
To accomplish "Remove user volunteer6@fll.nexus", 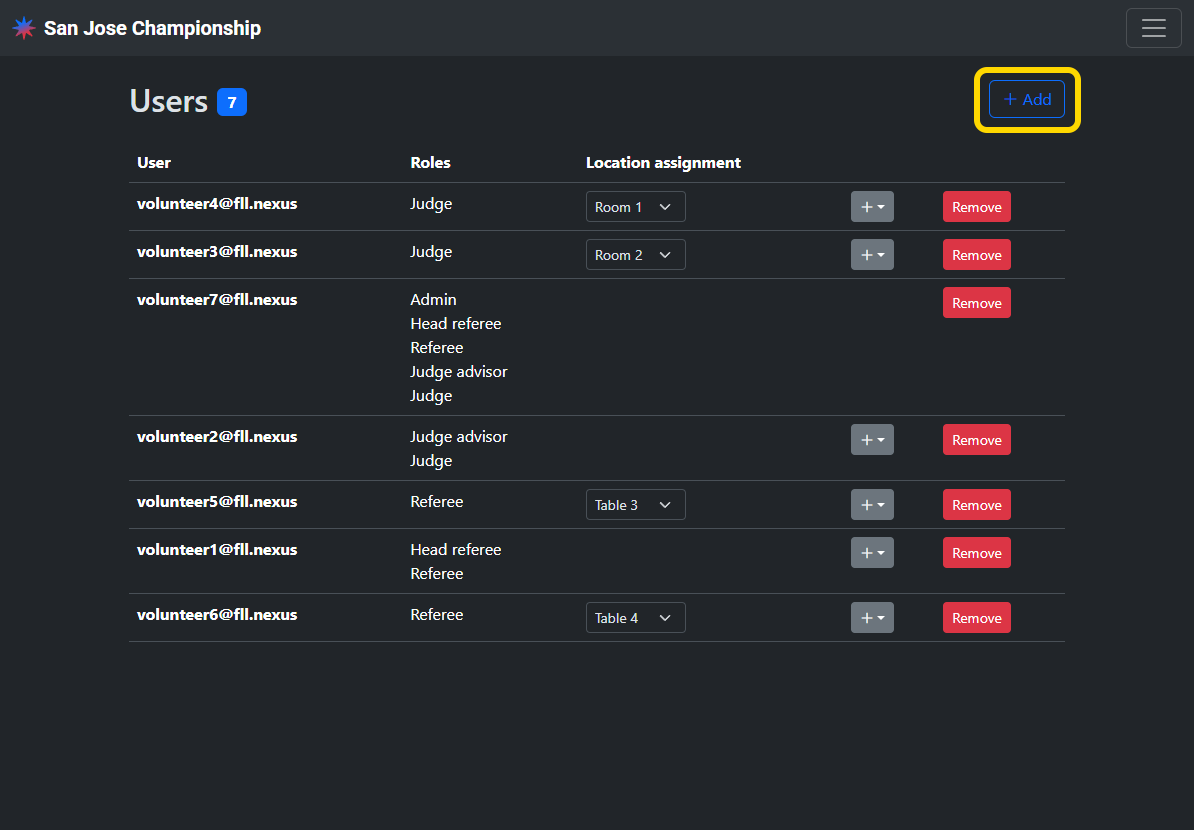I will click(976, 618).
